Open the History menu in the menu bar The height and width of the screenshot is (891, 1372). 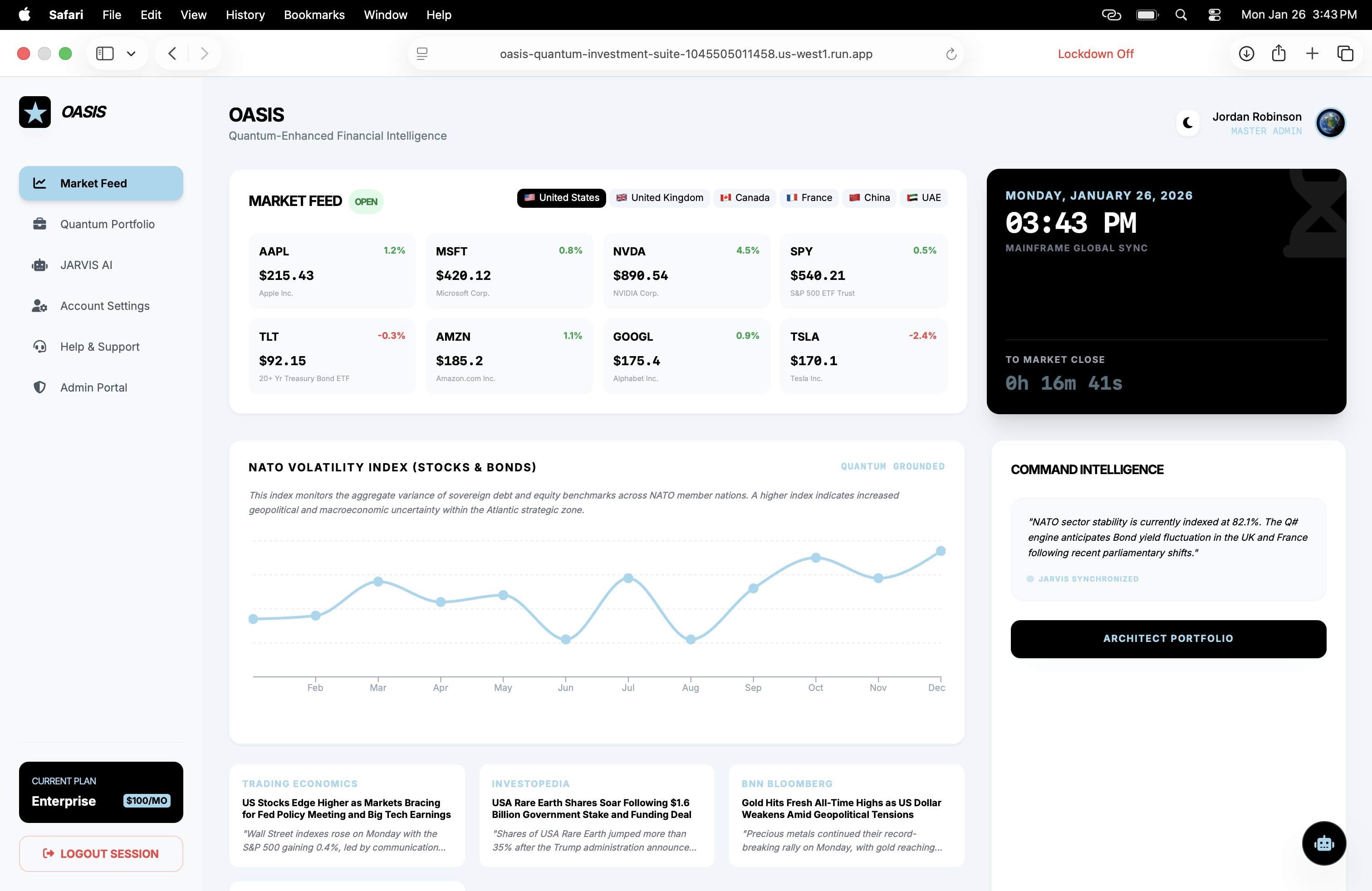[245, 15]
